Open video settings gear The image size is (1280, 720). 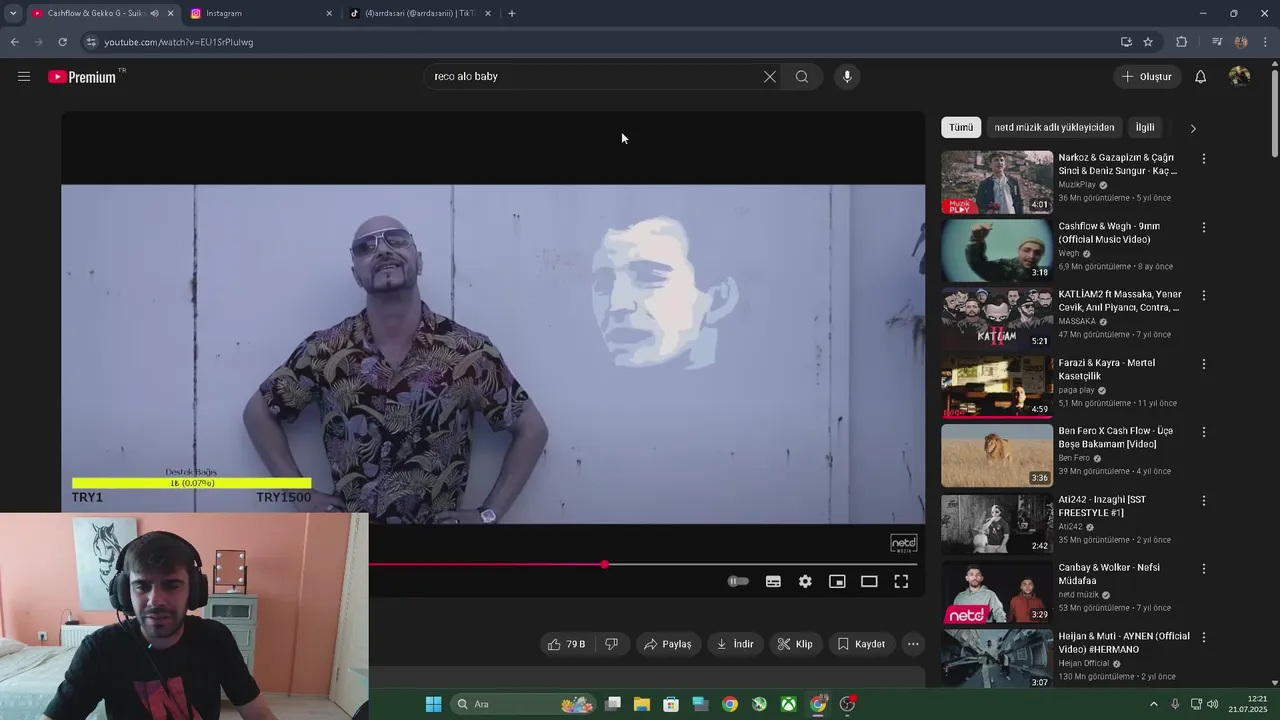805,581
